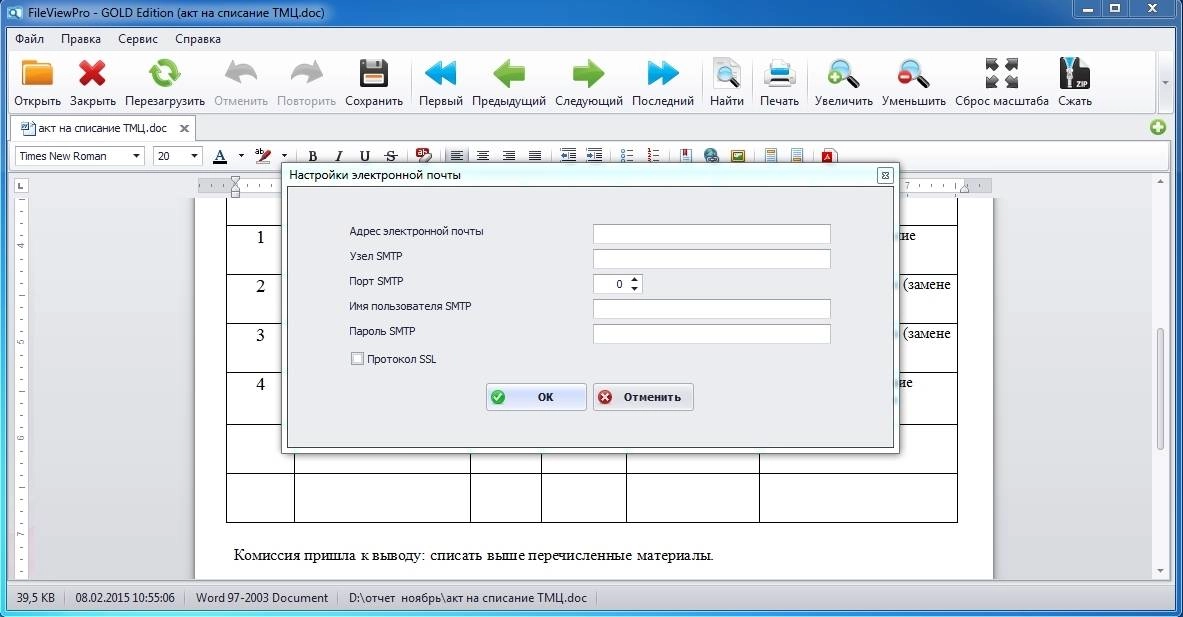Screen dimensions: 1183x617
Task: Expand highlight color dropdown arrow
Action: coord(284,156)
